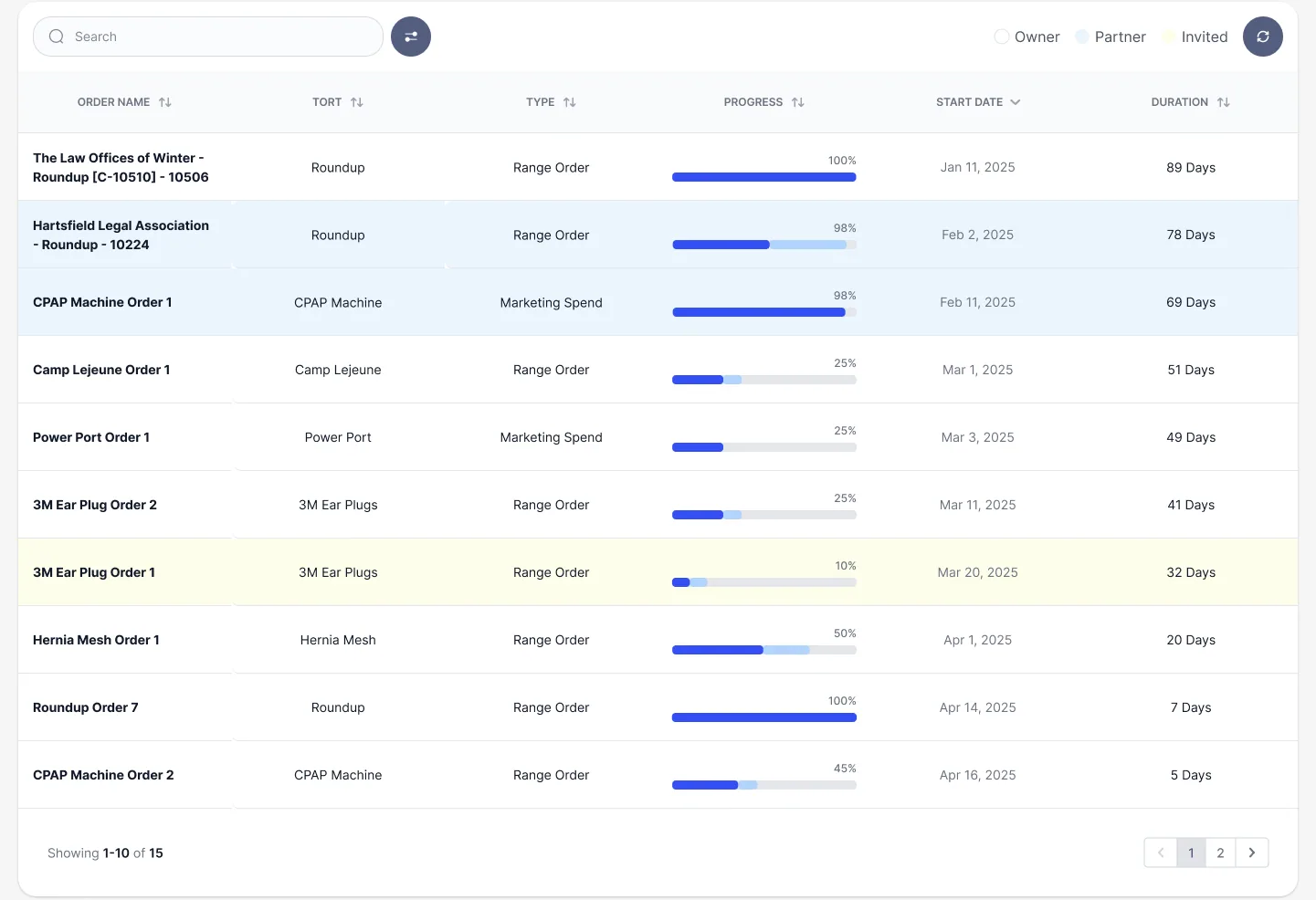The width and height of the screenshot is (1316, 900).
Task: Click the Apr 16, 2025 date cell
Action: (977, 775)
